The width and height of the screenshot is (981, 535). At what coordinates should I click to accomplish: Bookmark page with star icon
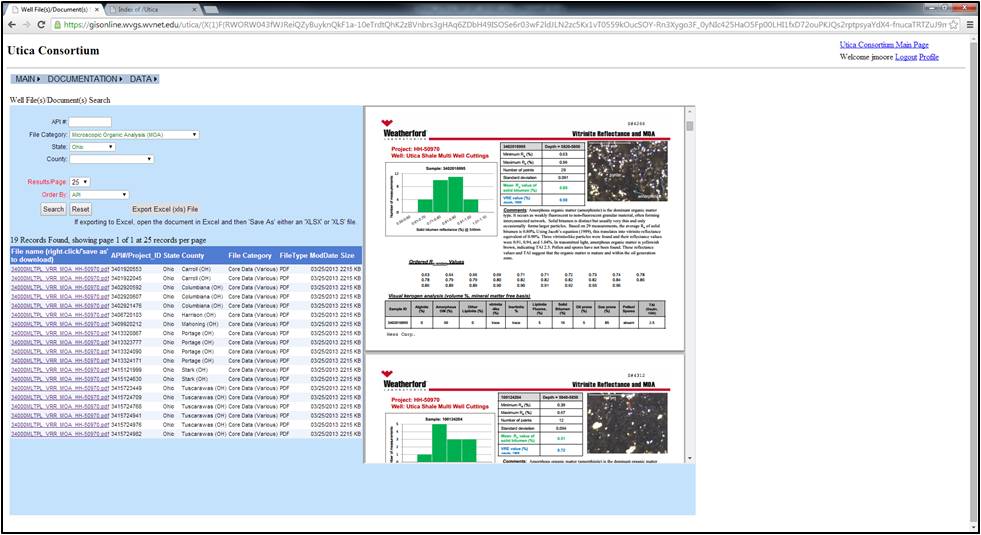(954, 24)
